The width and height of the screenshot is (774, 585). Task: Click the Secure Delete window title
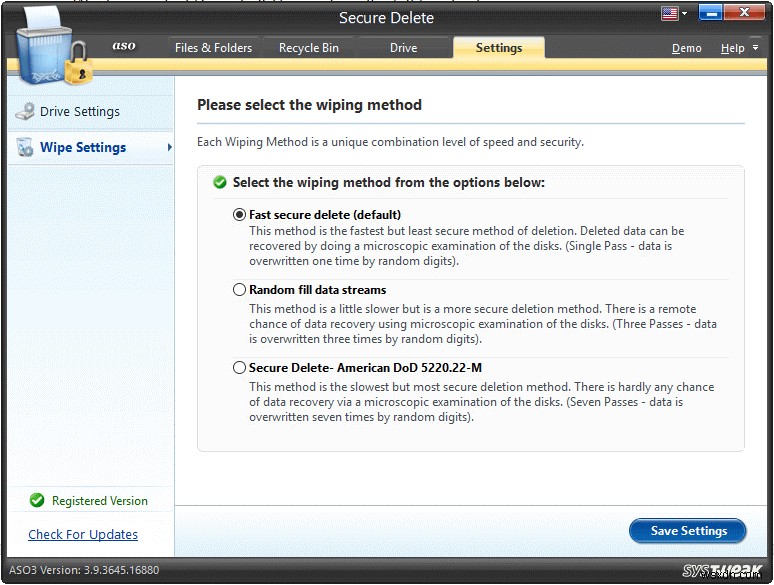tap(387, 18)
